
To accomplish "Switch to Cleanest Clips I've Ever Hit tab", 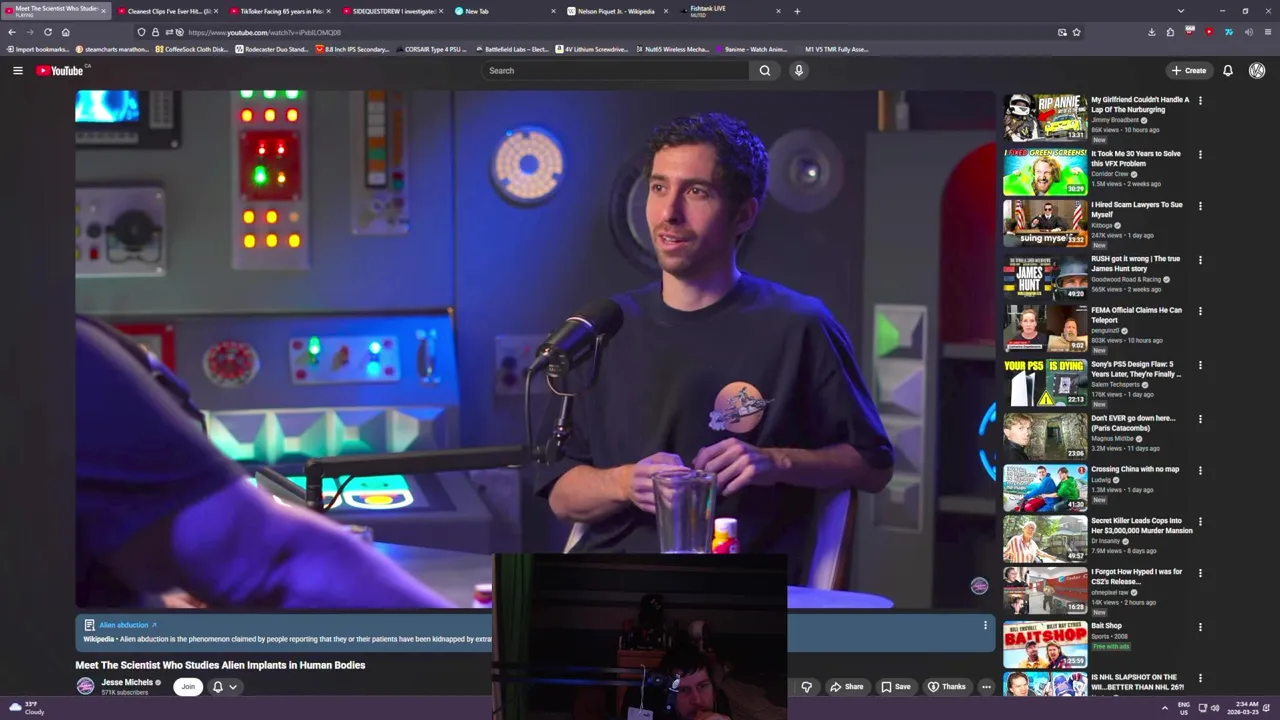I will 168,11.
